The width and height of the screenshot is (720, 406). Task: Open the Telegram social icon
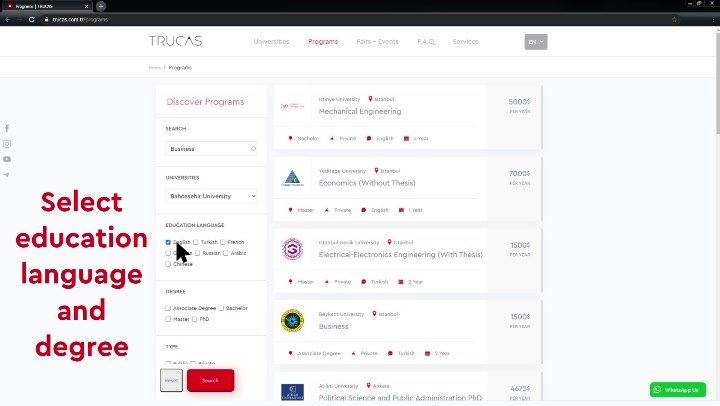pos(7,175)
